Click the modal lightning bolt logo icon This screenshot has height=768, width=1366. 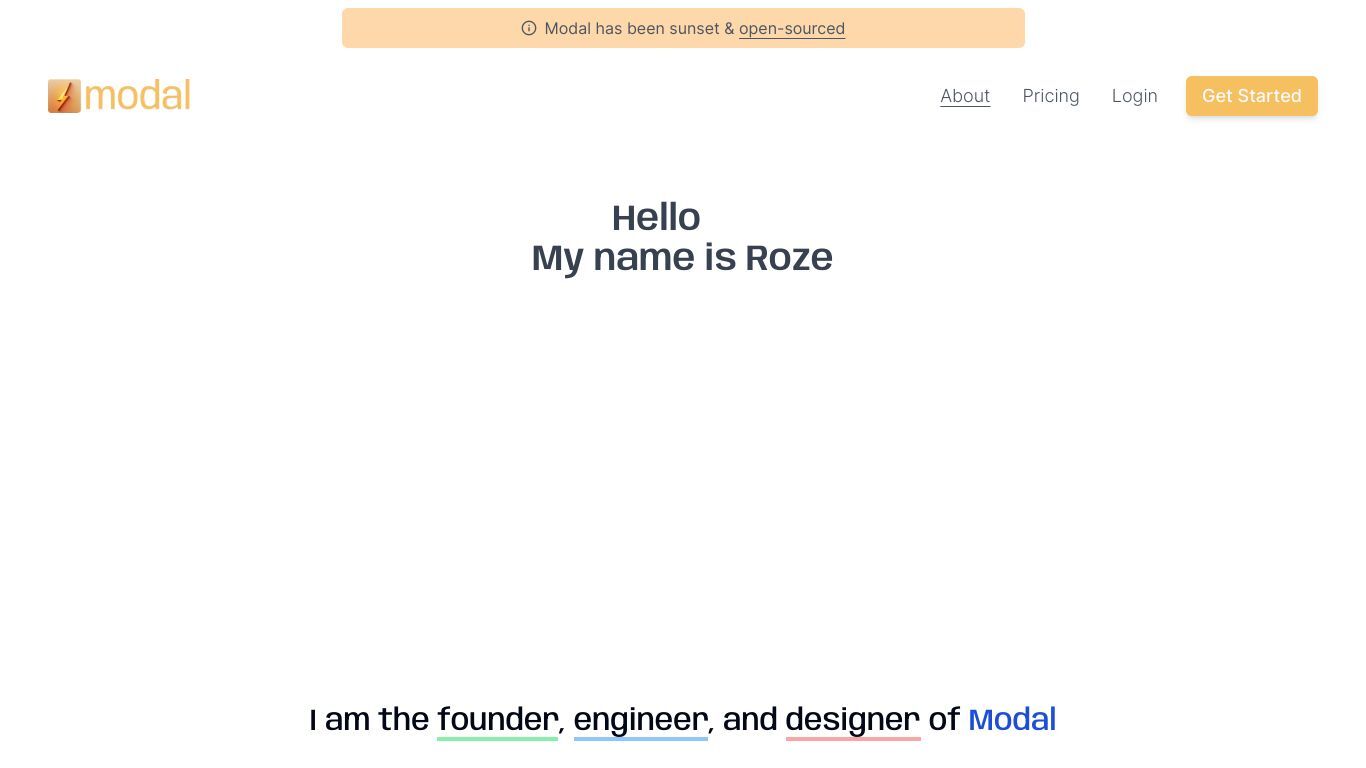(64, 96)
